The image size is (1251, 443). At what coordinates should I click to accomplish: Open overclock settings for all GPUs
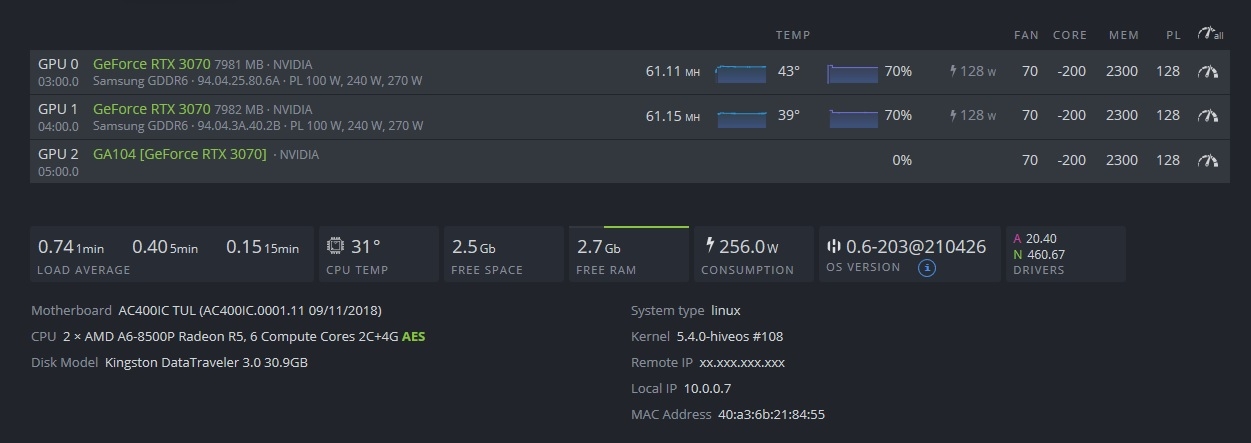(x=1209, y=34)
